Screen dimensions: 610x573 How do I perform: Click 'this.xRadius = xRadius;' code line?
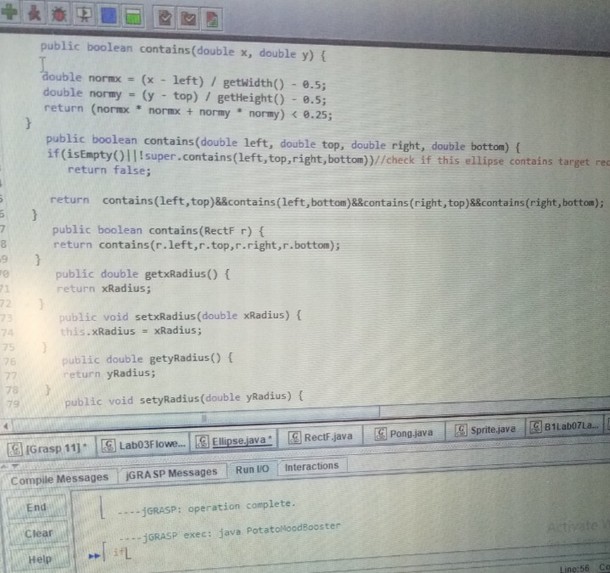(x=131, y=331)
